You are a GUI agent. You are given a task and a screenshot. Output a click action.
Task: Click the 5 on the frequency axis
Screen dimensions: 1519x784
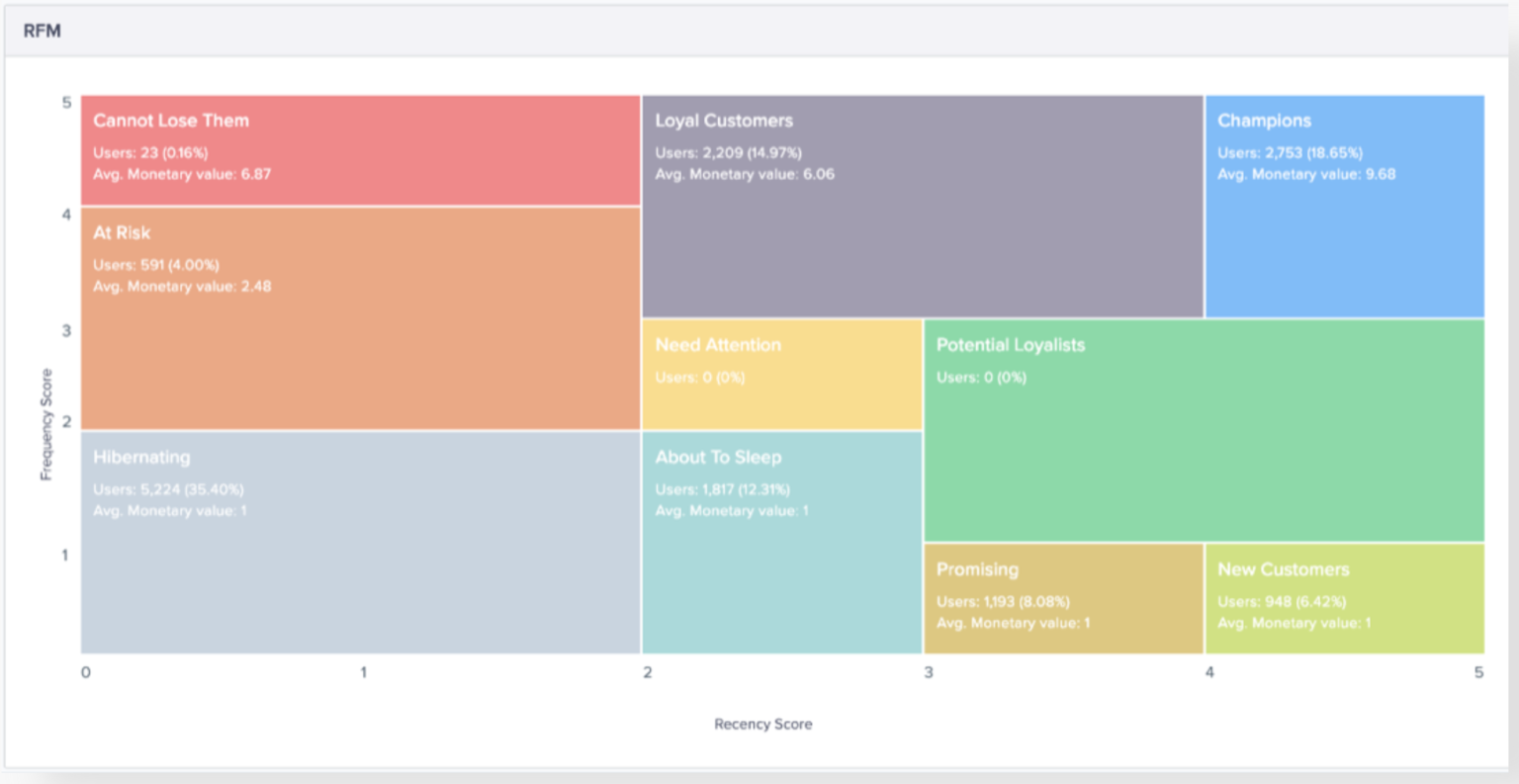pyautogui.click(x=67, y=102)
